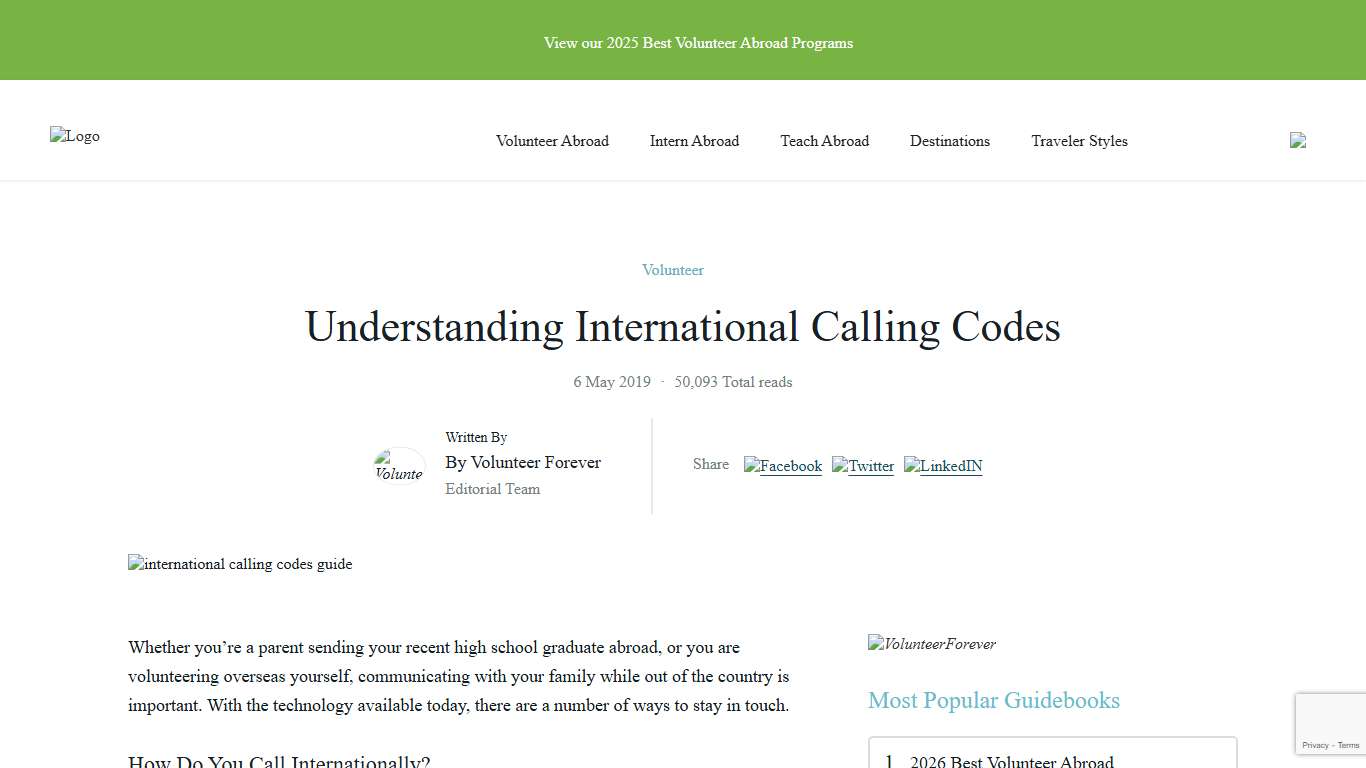Click the Privacy link on the reCAPTCHA badge

[x=1316, y=745]
